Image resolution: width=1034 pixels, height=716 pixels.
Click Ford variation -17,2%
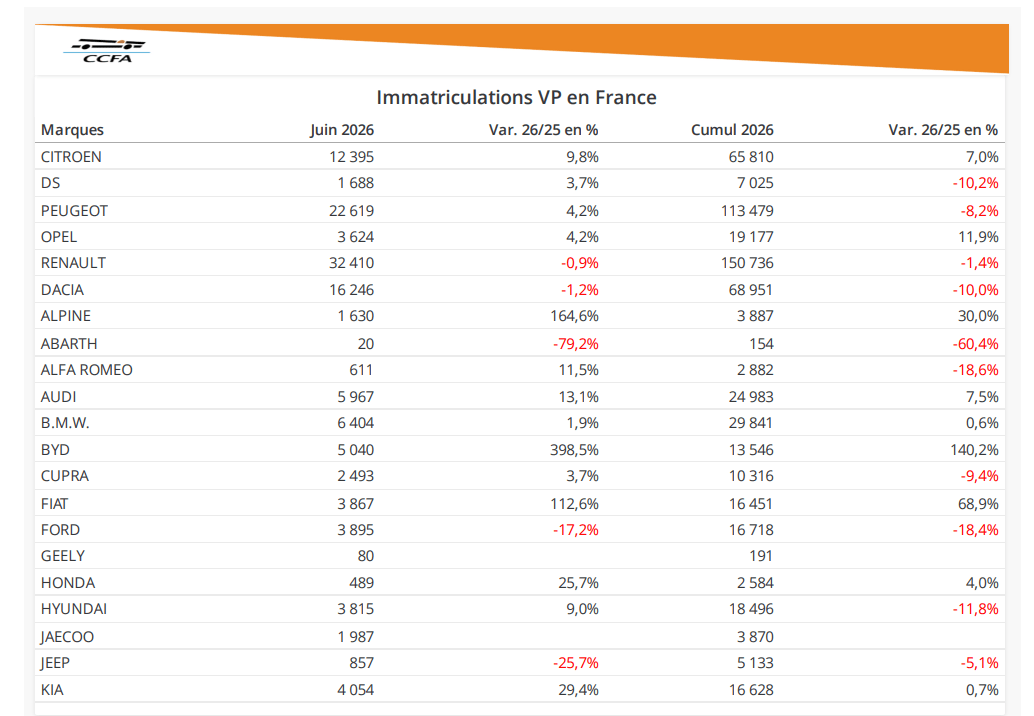coord(576,530)
